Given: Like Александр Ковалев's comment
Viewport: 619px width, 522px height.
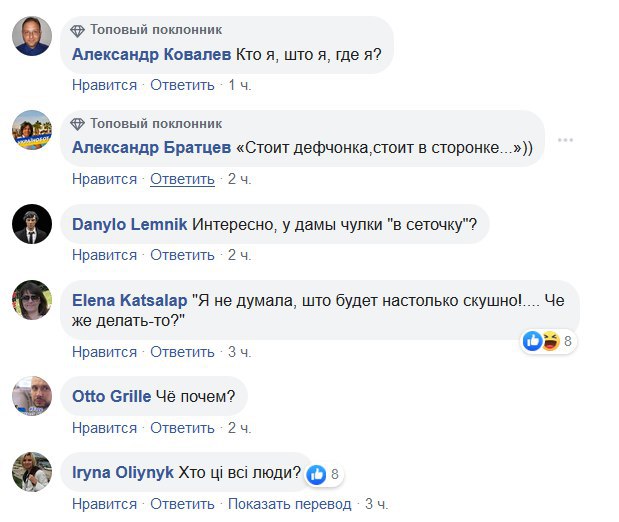Looking at the screenshot, I should click(x=104, y=85).
